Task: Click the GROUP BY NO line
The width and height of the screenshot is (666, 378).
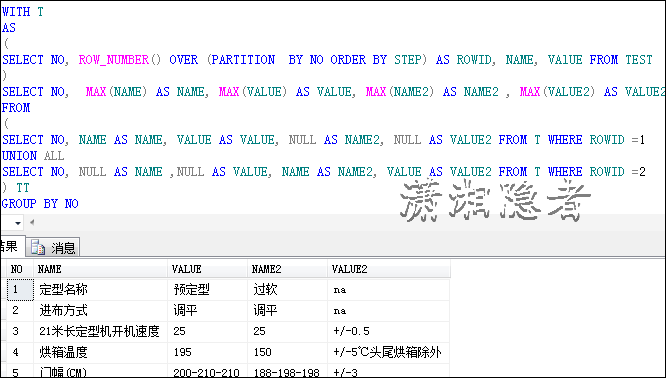Action: click(x=40, y=204)
